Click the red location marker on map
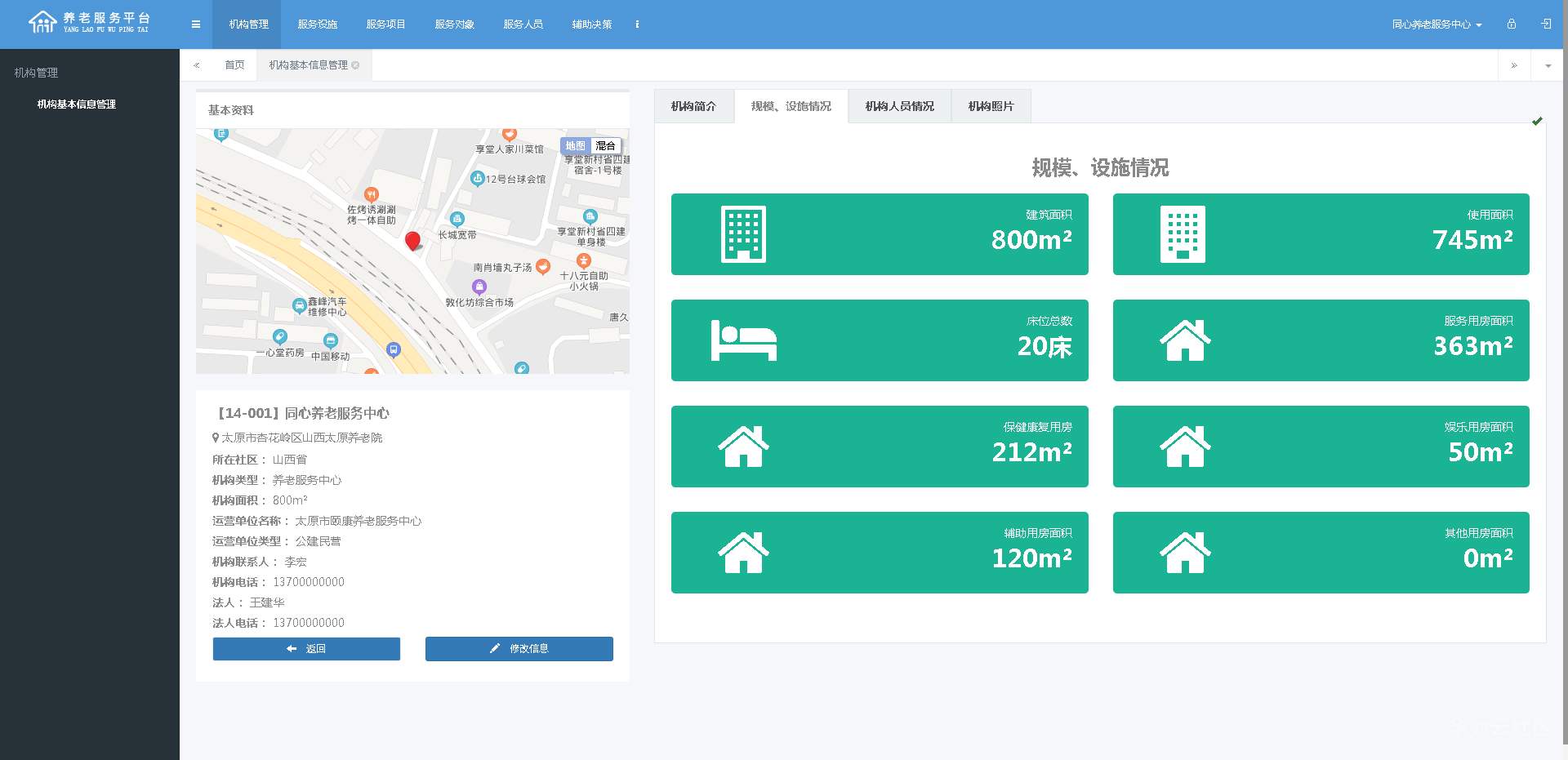Screen dimensions: 1568x760 (x=413, y=240)
